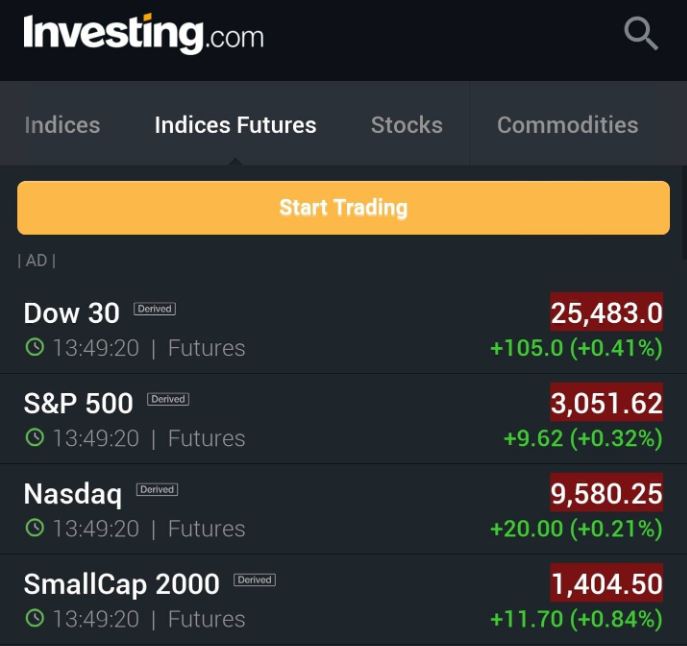Click Derived badge next to SmallCap 2000
Screen dimensions: 687x646
(255, 580)
